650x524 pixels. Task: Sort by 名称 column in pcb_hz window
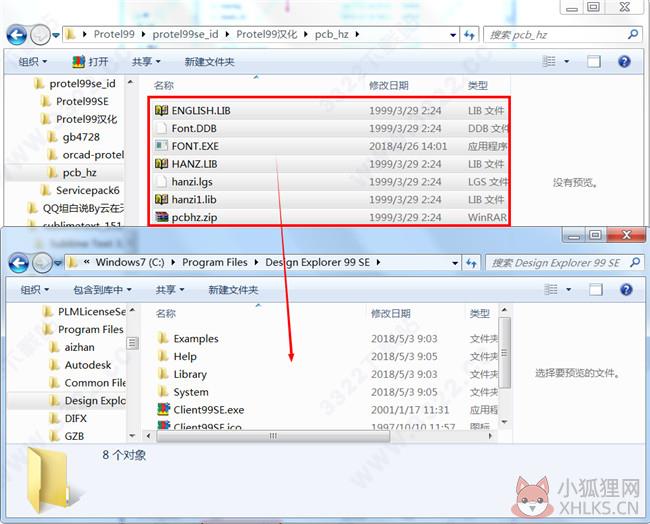pos(163,85)
